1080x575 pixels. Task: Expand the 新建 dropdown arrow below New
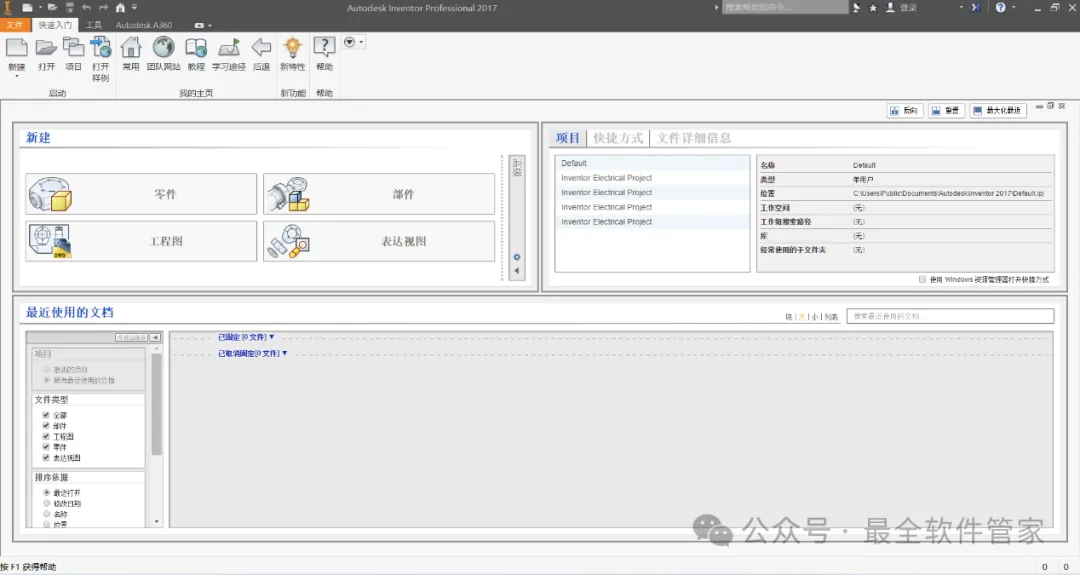(x=17, y=76)
